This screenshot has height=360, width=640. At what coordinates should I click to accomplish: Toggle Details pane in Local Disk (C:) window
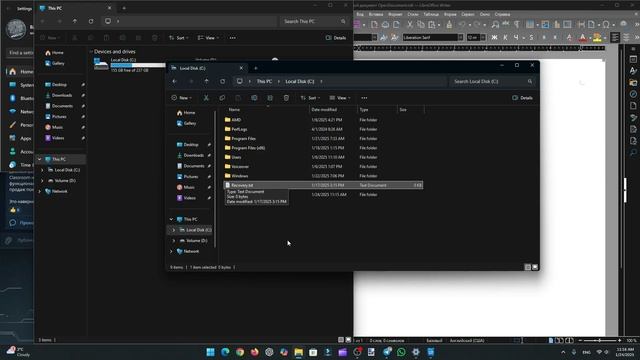522,98
